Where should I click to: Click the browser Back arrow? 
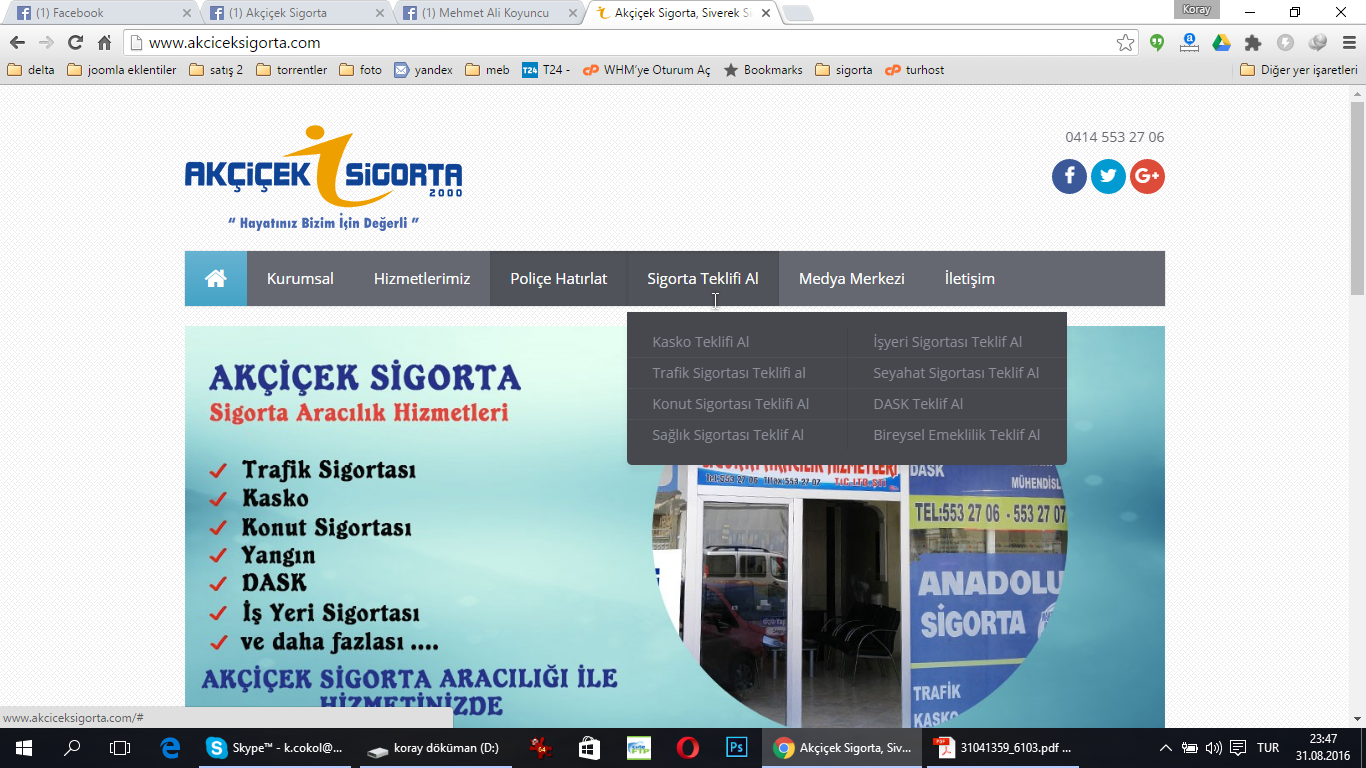point(17,42)
